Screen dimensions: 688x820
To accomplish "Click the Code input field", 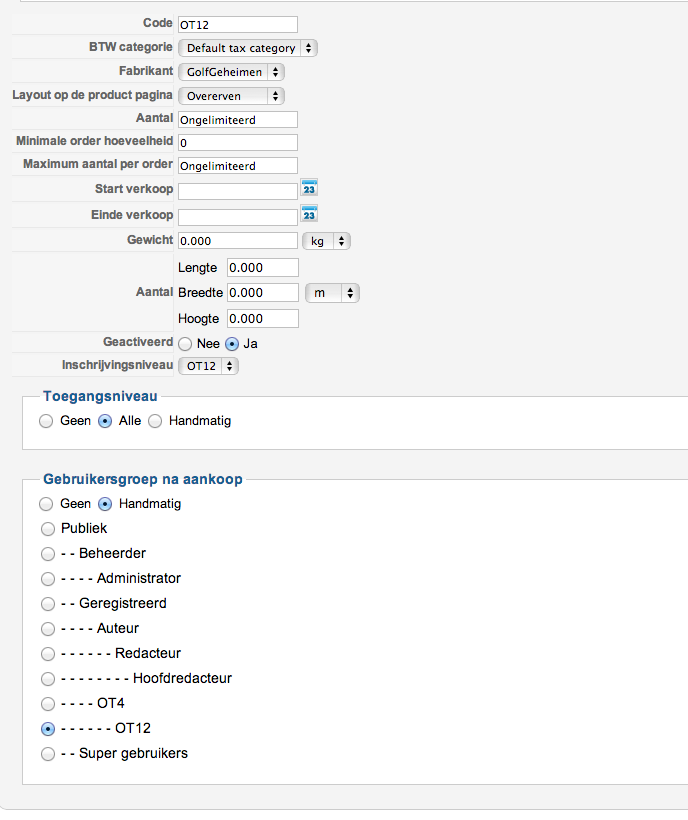I will coord(238,24).
